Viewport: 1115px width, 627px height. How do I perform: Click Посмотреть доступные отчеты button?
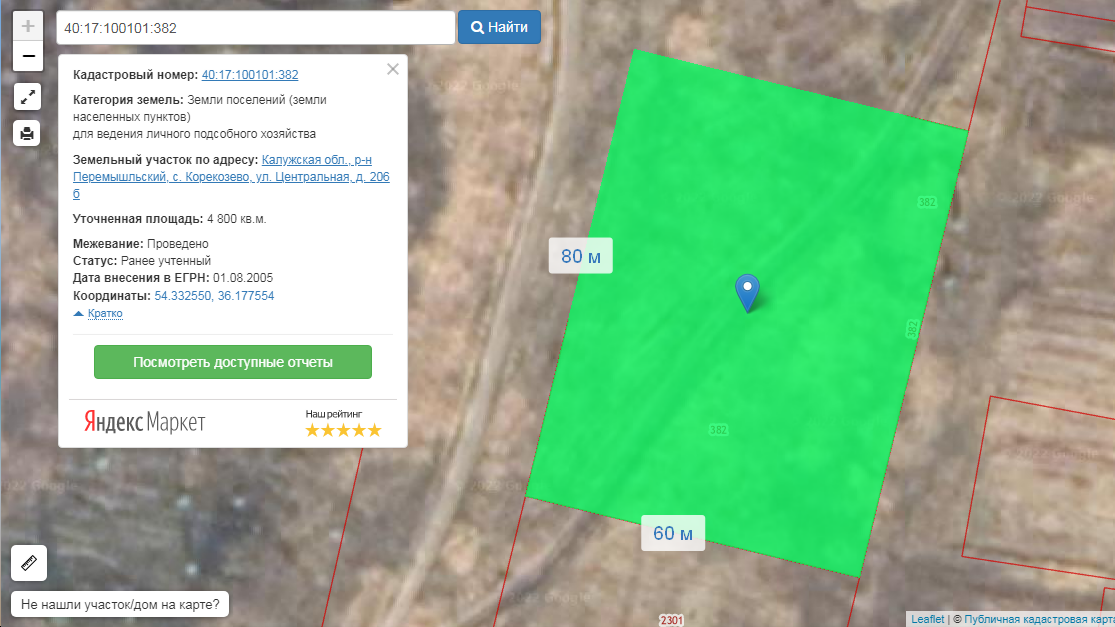click(232, 362)
